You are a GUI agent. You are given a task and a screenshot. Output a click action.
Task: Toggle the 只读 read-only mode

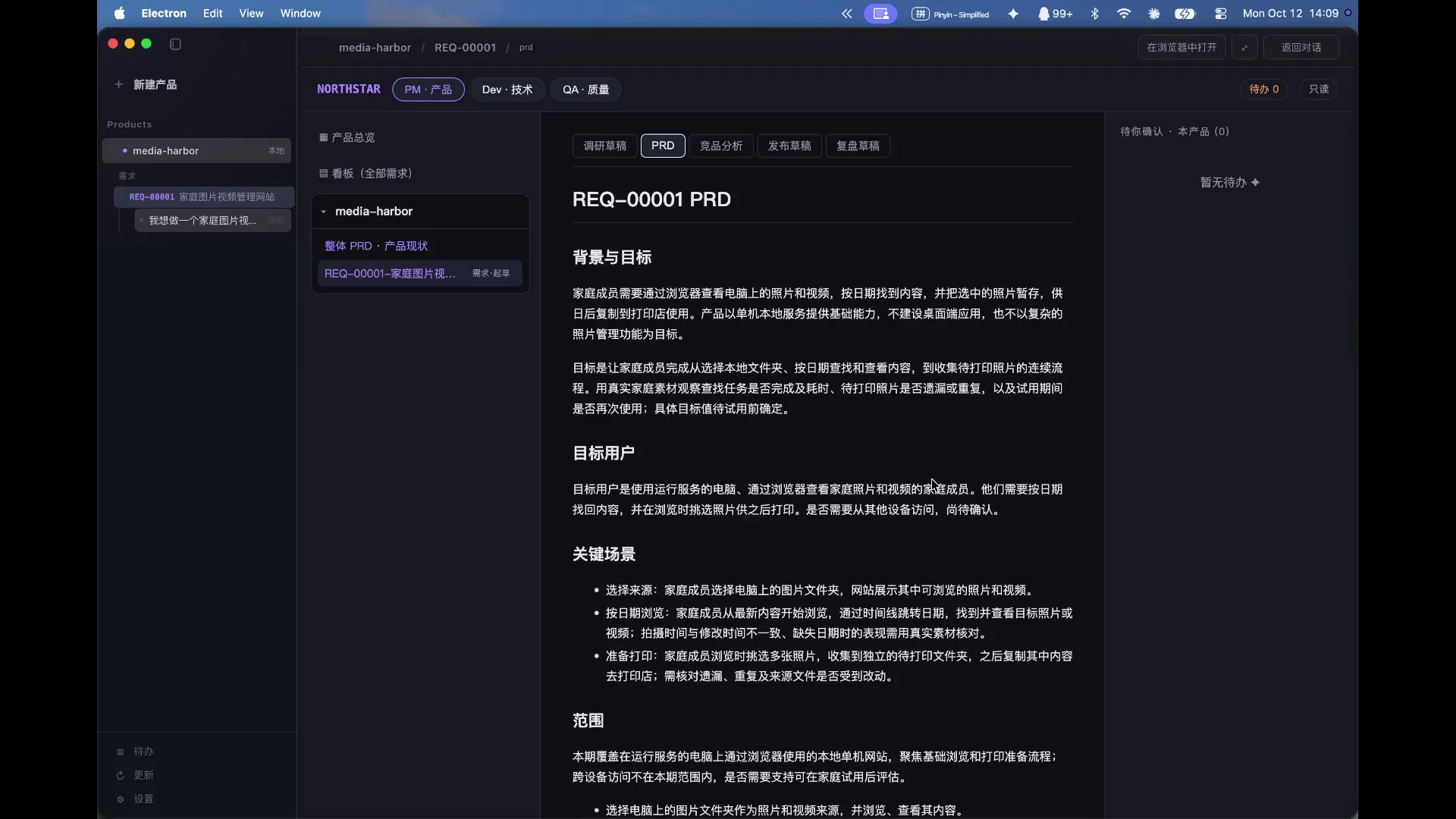pos(1319,89)
